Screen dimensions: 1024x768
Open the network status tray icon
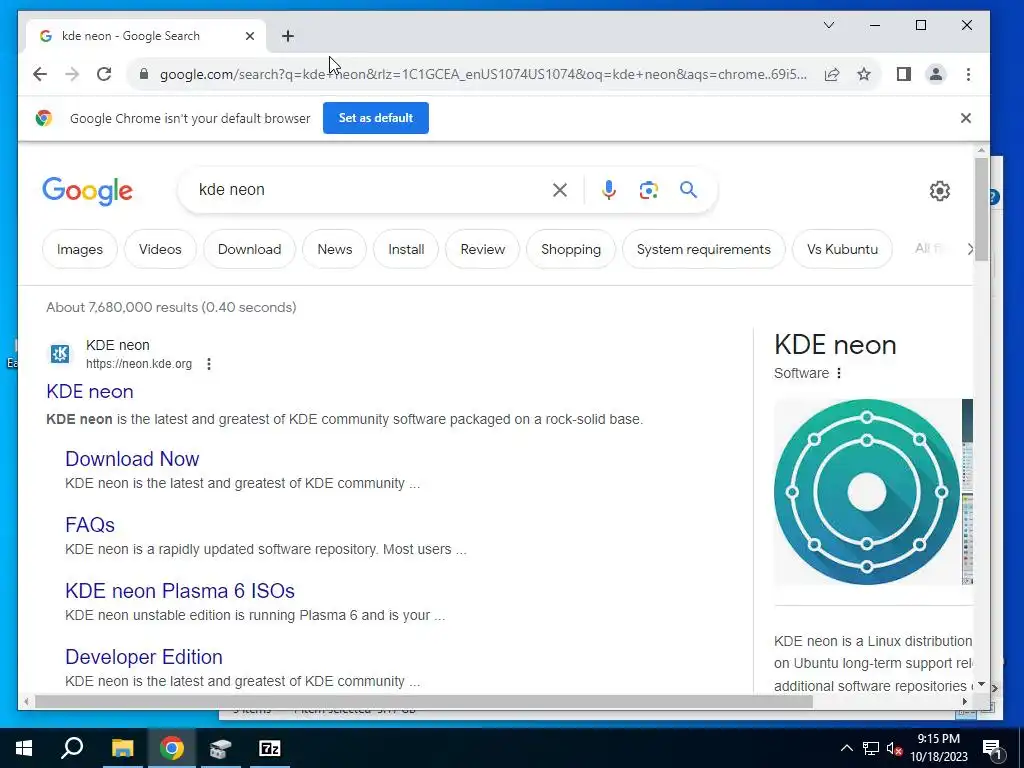[x=871, y=748]
